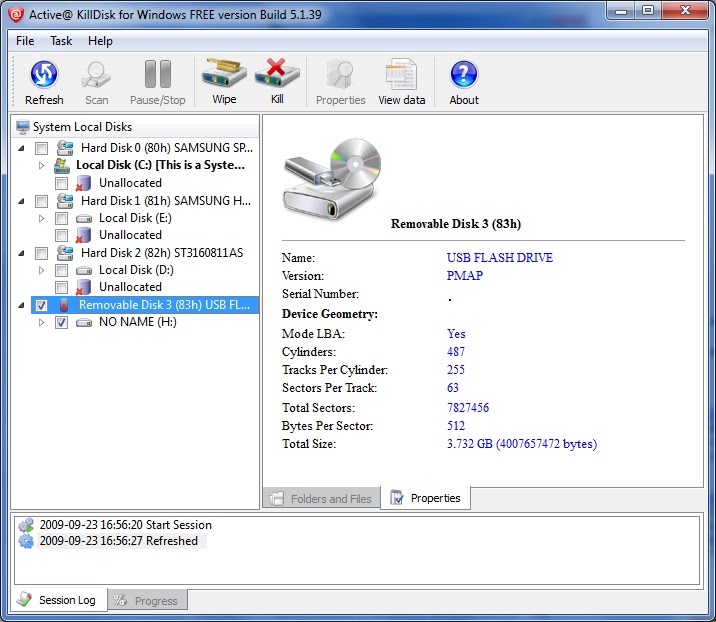Image resolution: width=716 pixels, height=622 pixels.
Task: Open the File menu
Action: coord(25,41)
